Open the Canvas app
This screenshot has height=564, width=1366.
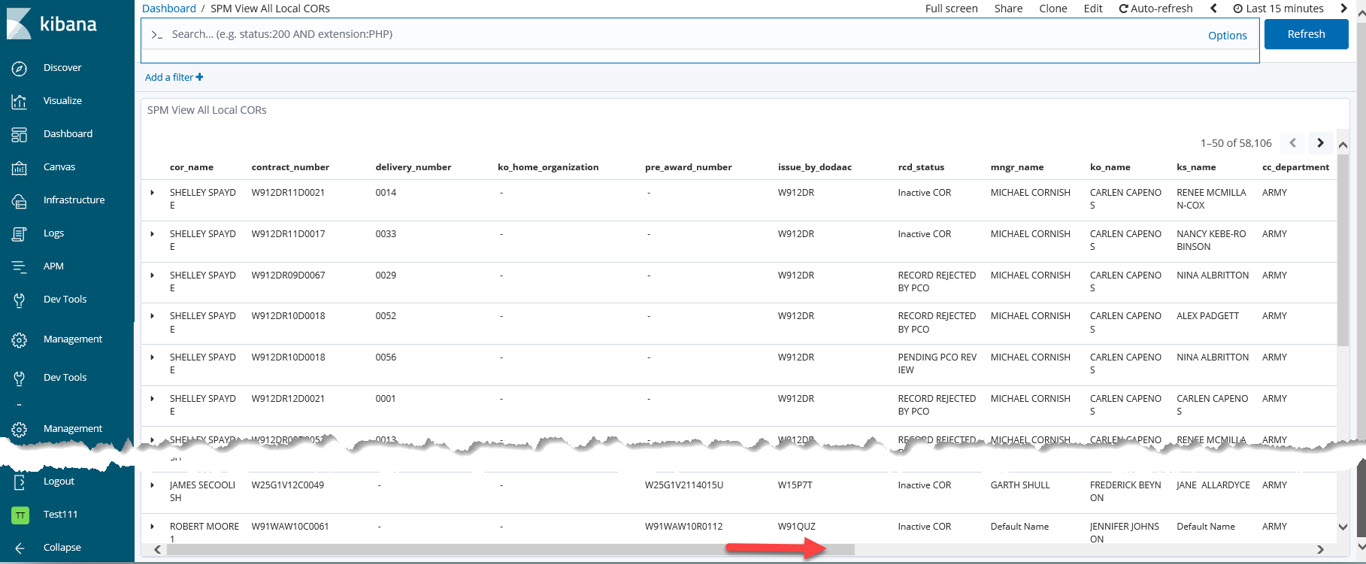[59, 167]
